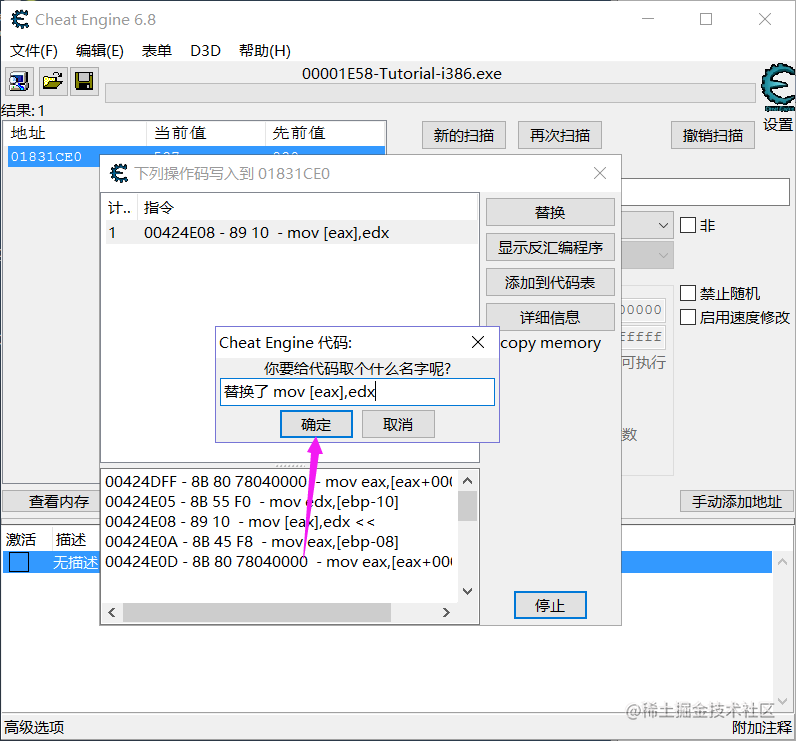Click the scan progress bar
Image resolution: width=796 pixels, height=741 pixels.
coord(430,93)
